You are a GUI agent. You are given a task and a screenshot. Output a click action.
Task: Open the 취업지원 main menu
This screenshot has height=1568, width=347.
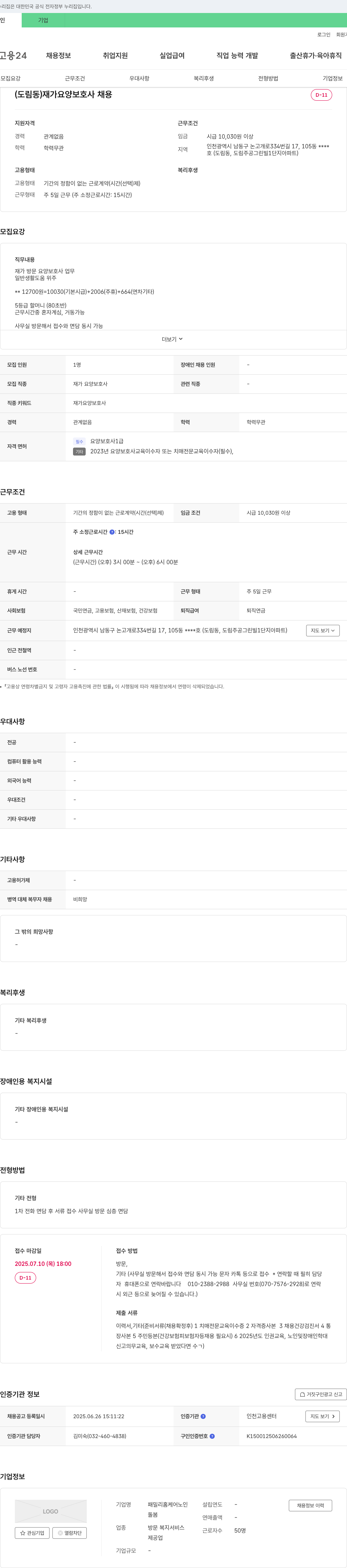pyautogui.click(x=115, y=55)
